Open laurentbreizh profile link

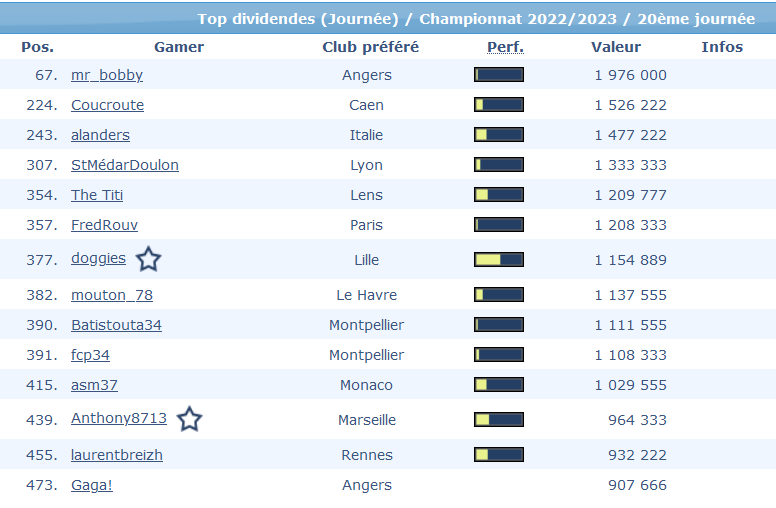pos(117,455)
